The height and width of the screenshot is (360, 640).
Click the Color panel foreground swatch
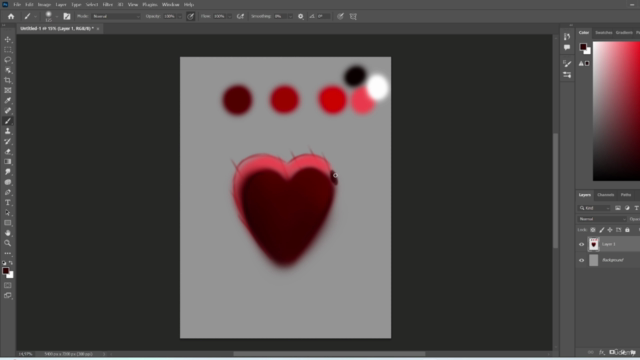point(583,47)
